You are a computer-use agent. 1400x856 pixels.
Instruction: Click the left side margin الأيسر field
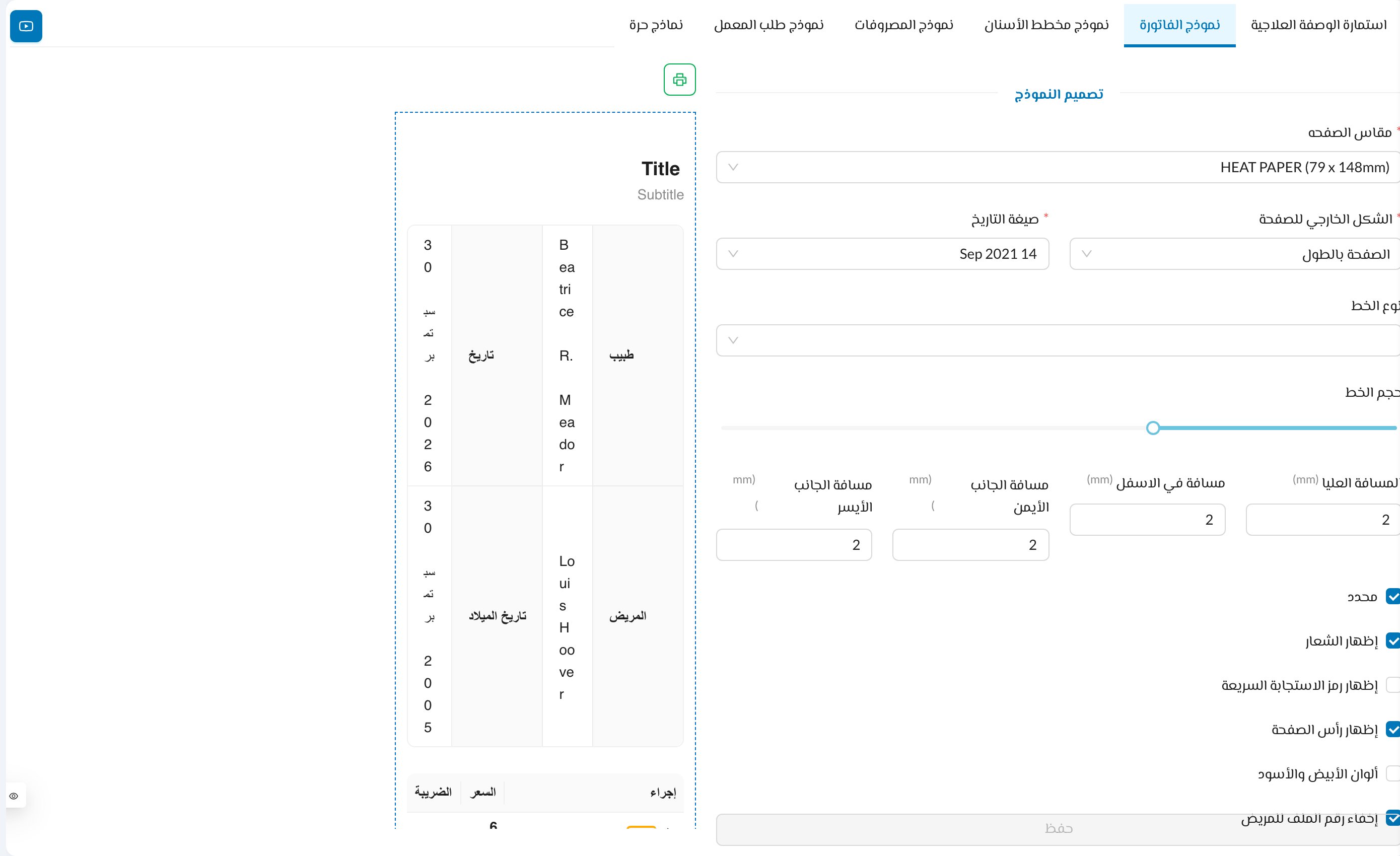coord(794,545)
